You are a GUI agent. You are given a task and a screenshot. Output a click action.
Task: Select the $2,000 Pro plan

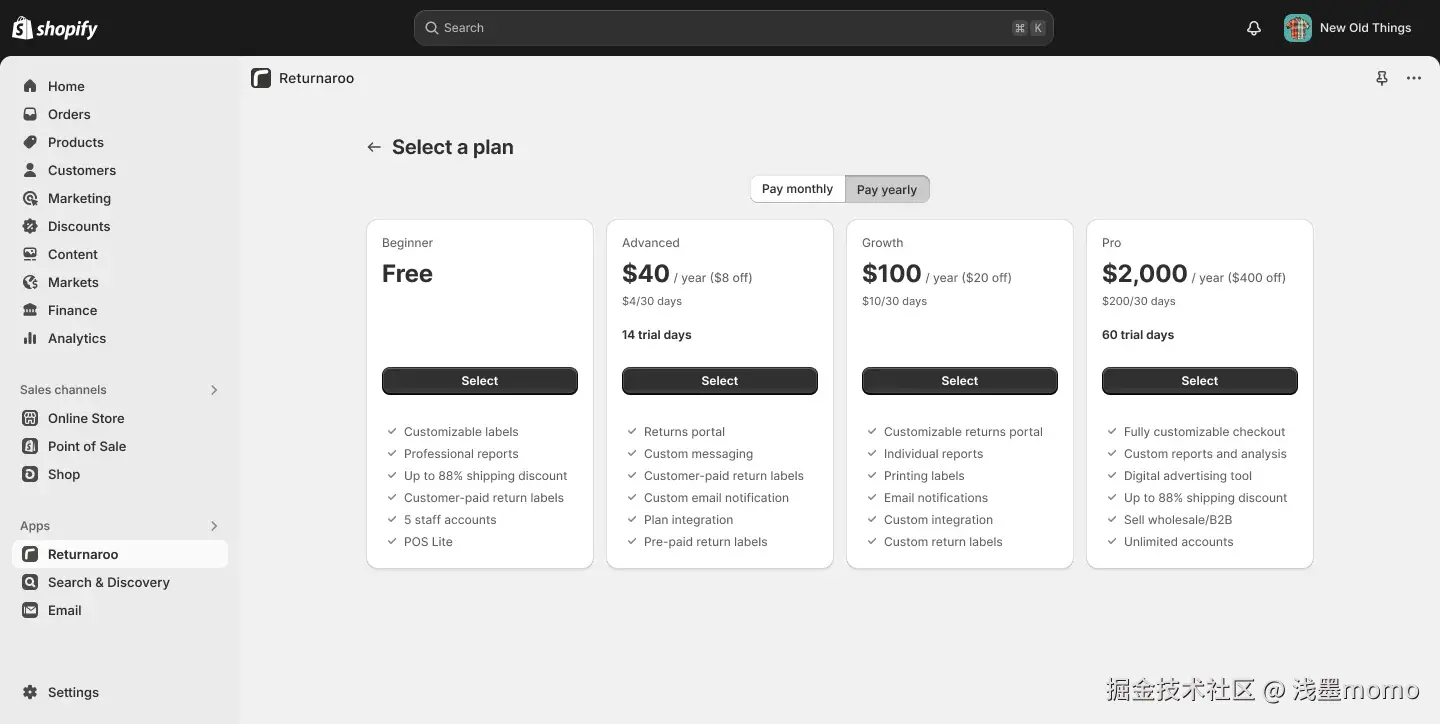[1200, 381]
